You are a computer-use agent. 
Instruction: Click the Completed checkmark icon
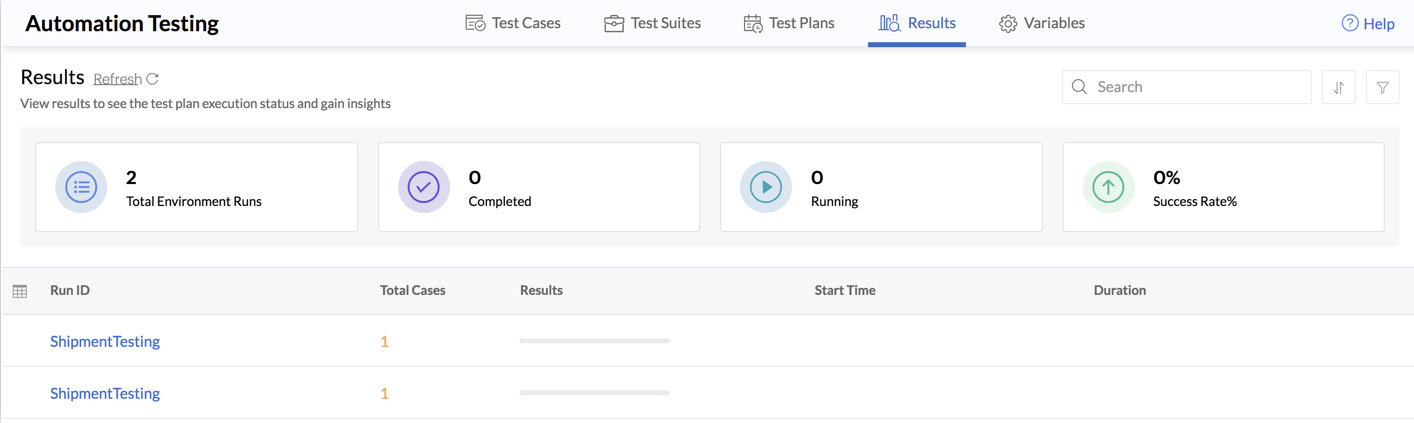click(x=424, y=187)
